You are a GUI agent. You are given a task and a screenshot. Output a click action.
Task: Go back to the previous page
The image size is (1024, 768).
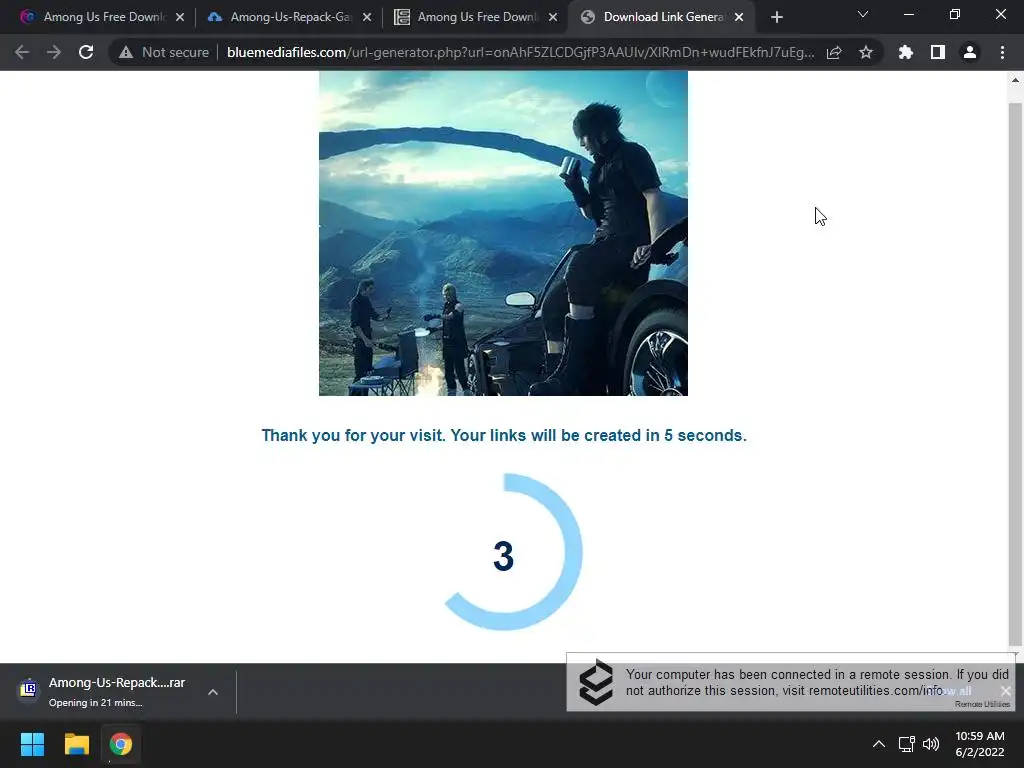click(22, 52)
